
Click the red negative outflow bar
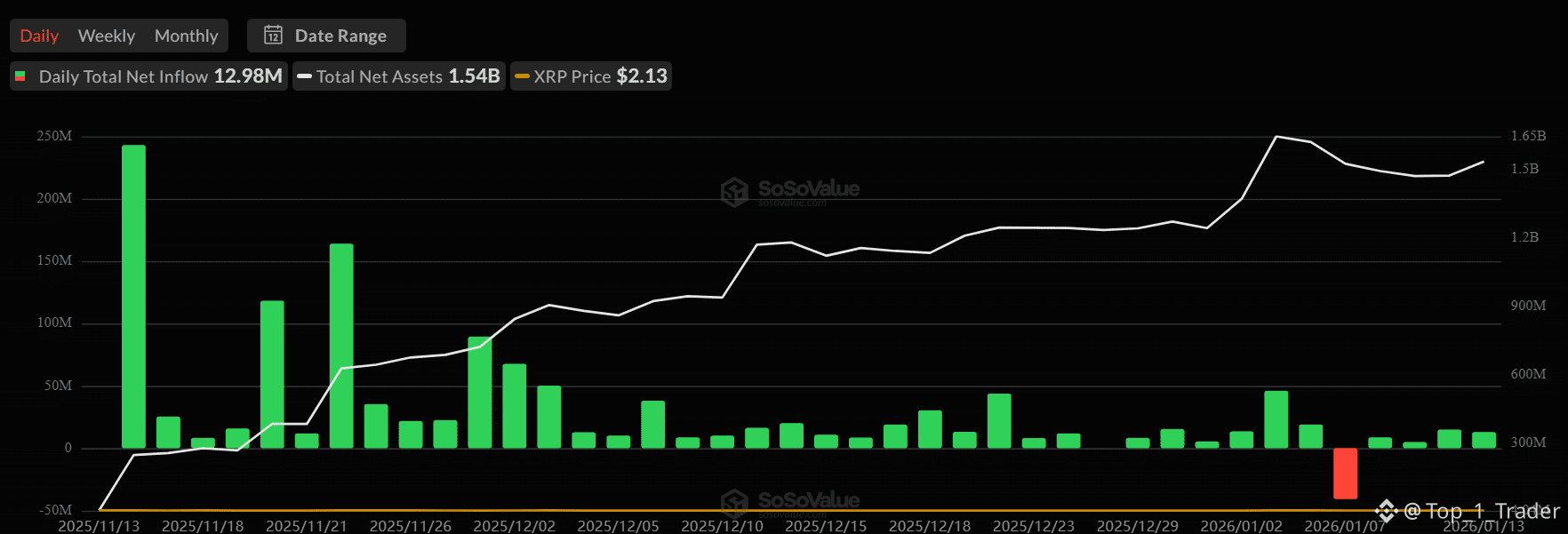point(1345,473)
